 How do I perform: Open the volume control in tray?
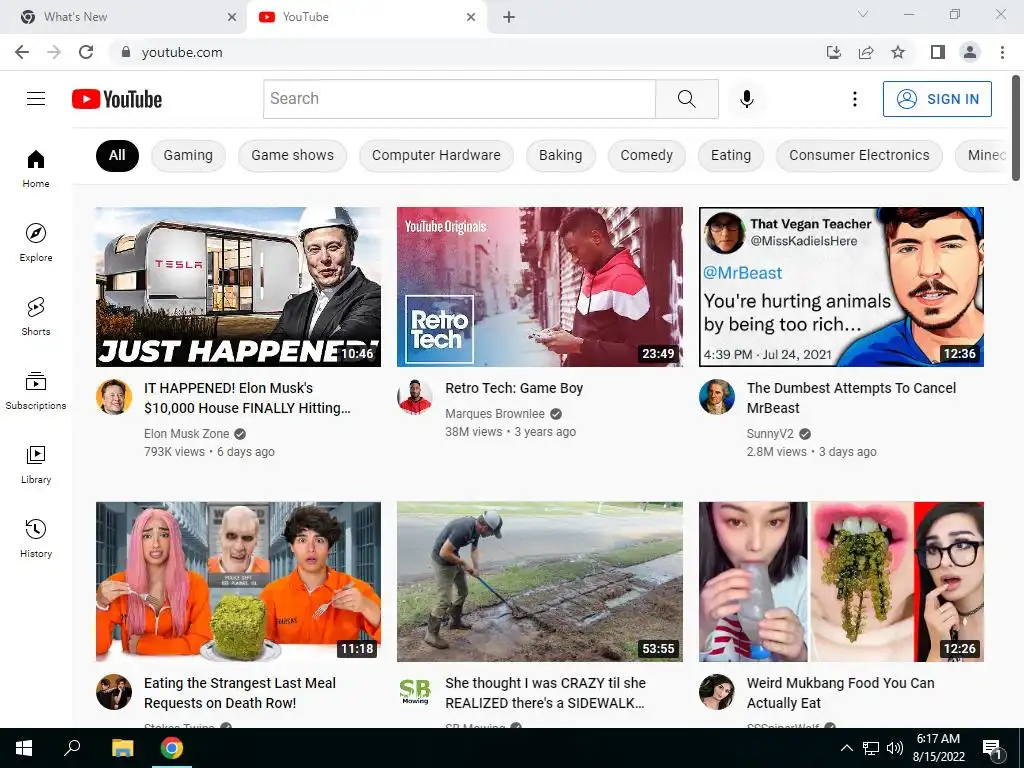coord(895,748)
